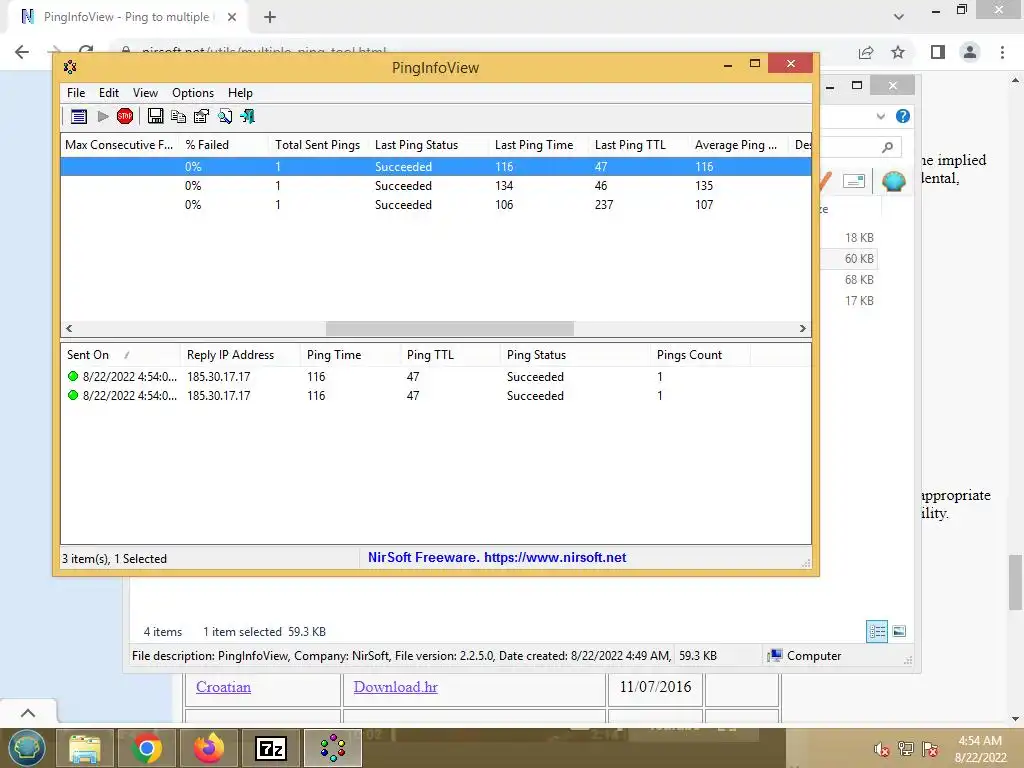Sort lower pane by Sent On header
Screen dimensions: 1024x768
(120, 355)
